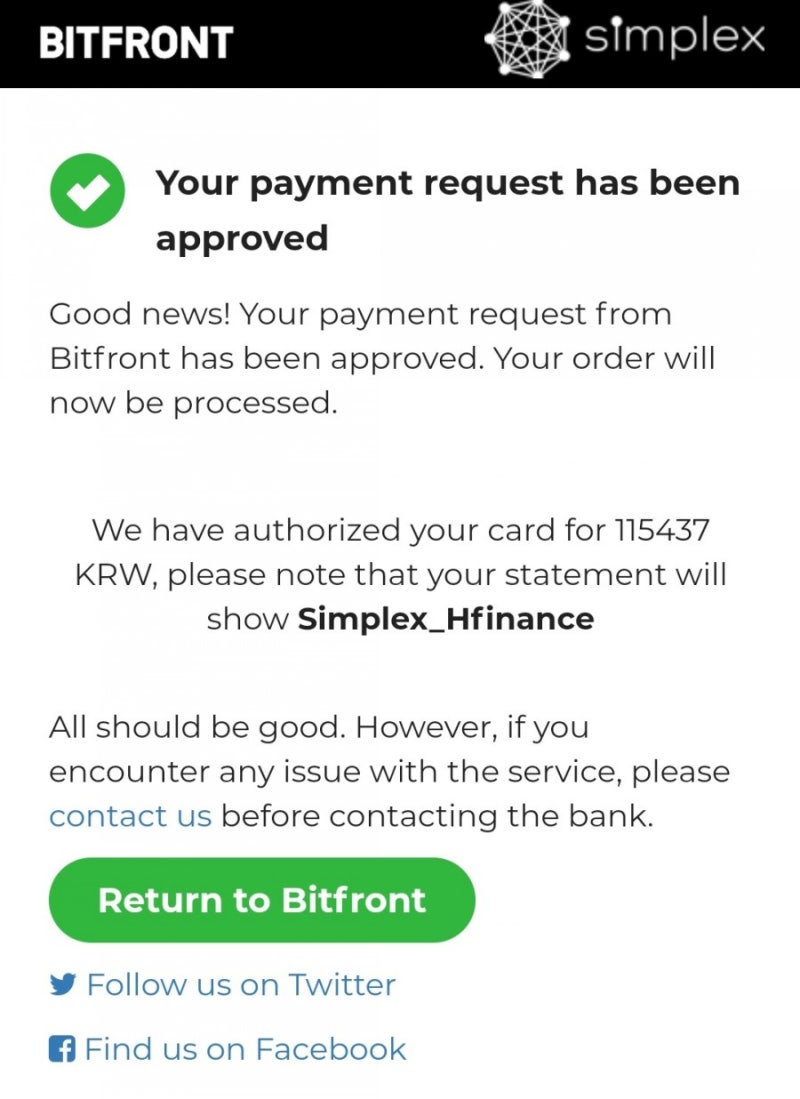Screen dimensions: 800x1099
Task: Click the bold Simplex_Hfinance statement name
Action: 446,619
